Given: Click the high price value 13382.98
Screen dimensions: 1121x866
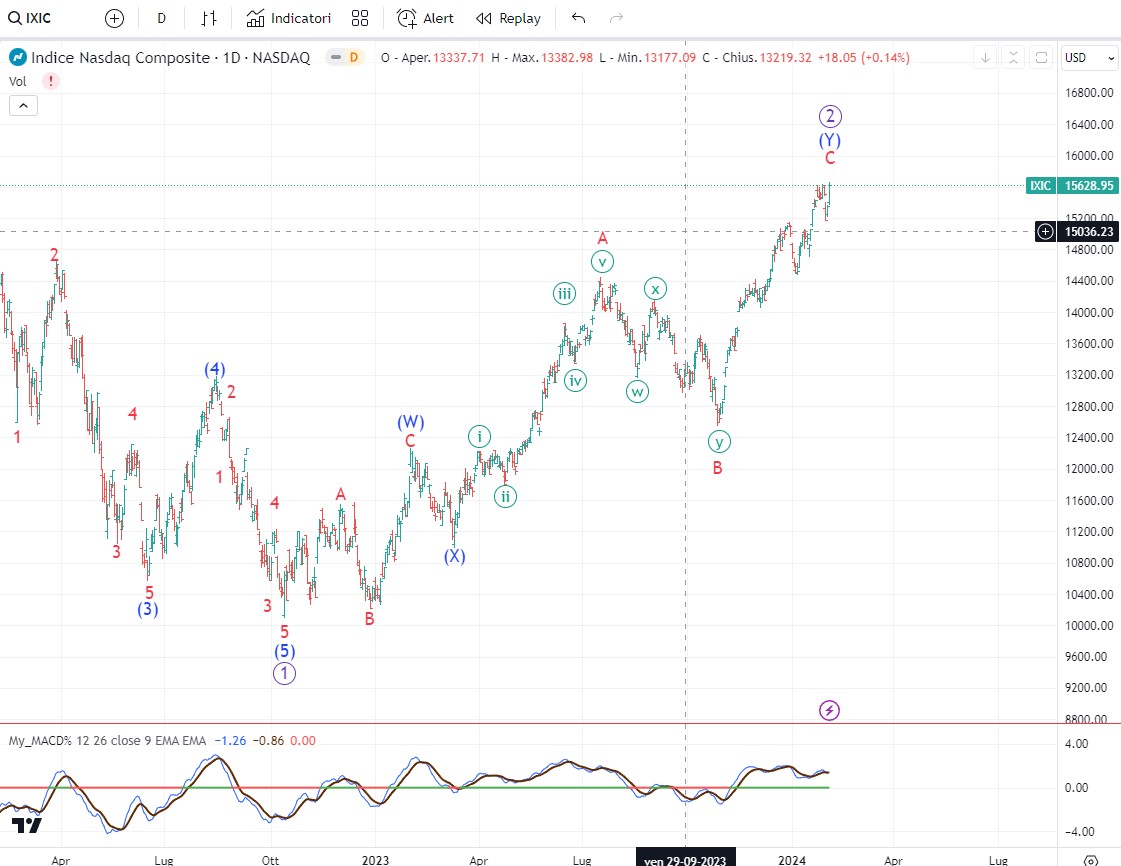Looking at the screenshot, I should pyautogui.click(x=567, y=58).
